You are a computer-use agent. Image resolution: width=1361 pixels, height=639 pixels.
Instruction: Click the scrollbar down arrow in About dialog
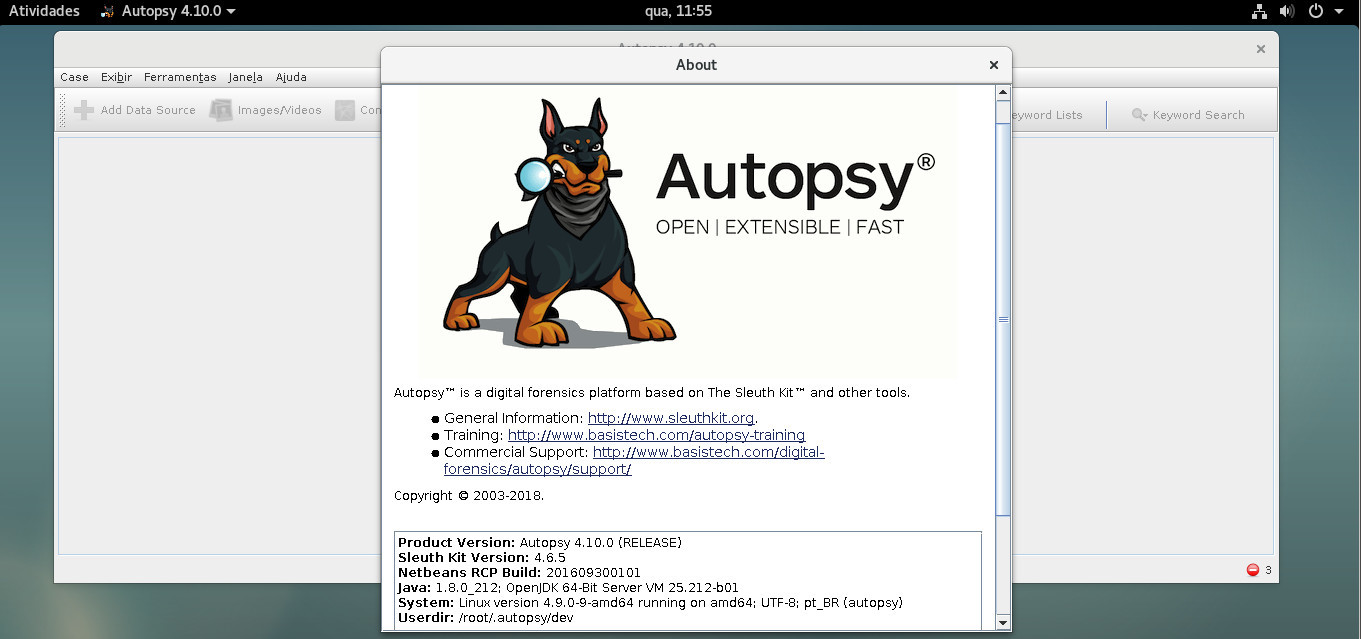[1003, 624]
